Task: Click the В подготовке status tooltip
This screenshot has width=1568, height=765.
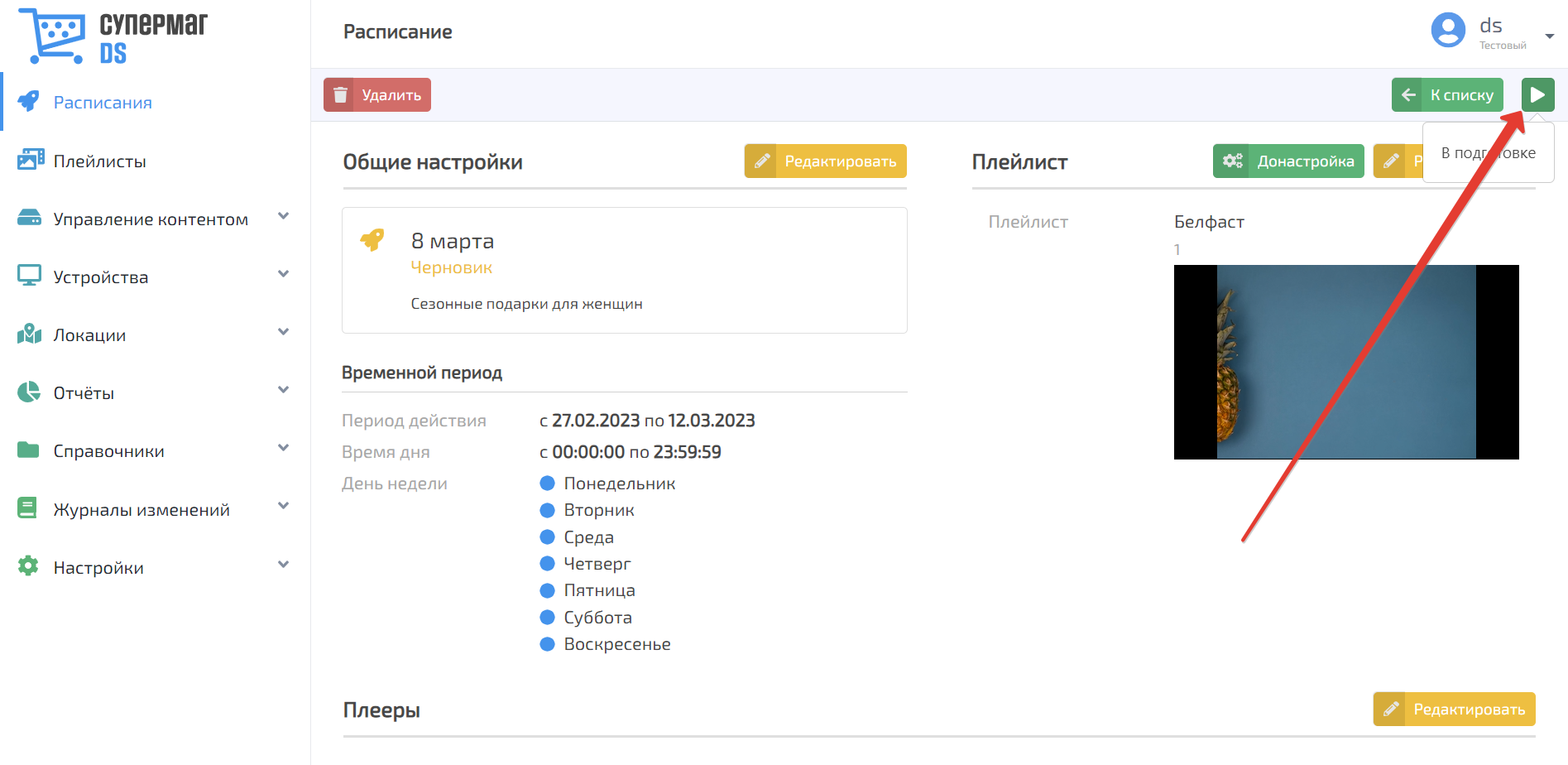Action: pyautogui.click(x=1488, y=152)
